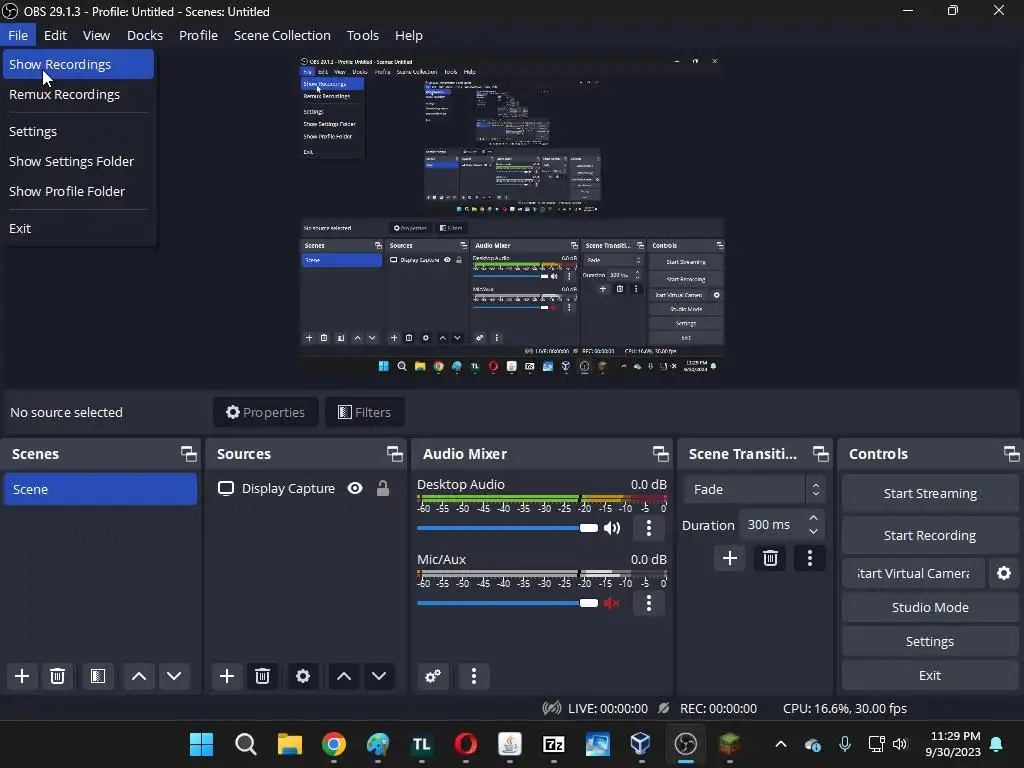The height and width of the screenshot is (768, 1024).
Task: Show hidden system tray icons chevron
Action: click(x=780, y=744)
